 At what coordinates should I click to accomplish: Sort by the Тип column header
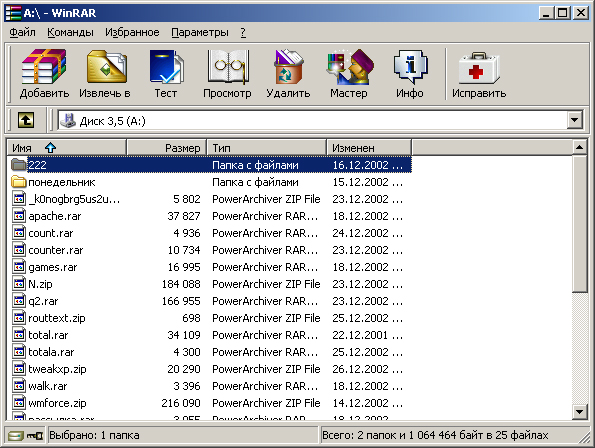click(x=267, y=148)
